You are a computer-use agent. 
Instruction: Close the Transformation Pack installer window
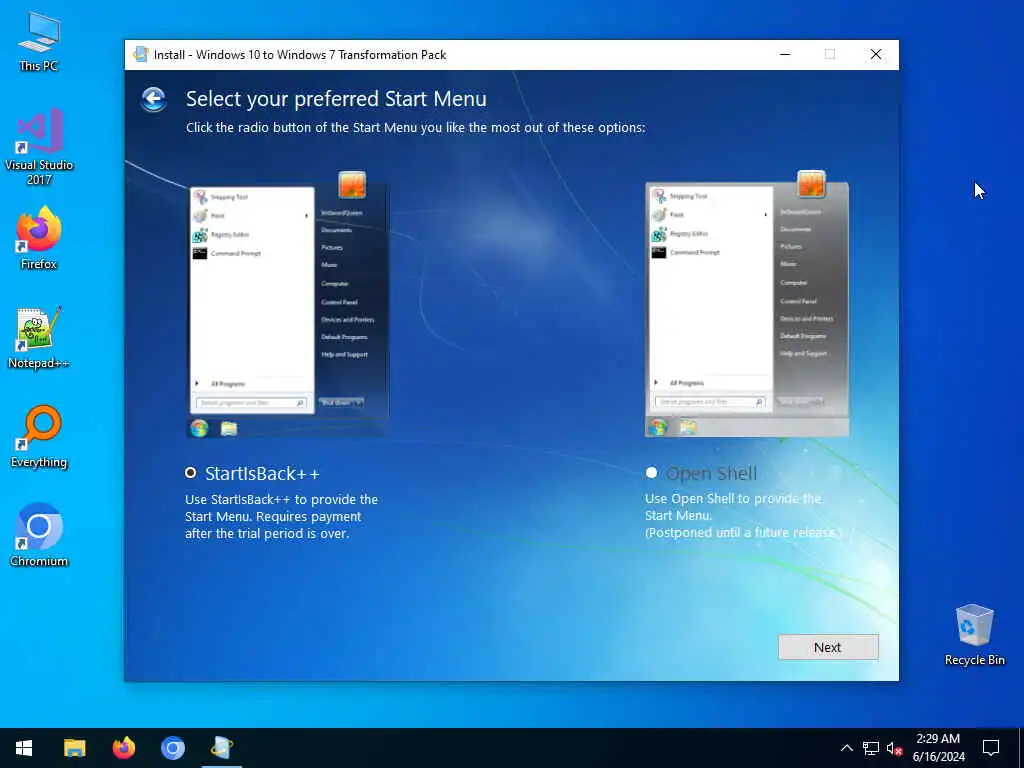pos(876,55)
